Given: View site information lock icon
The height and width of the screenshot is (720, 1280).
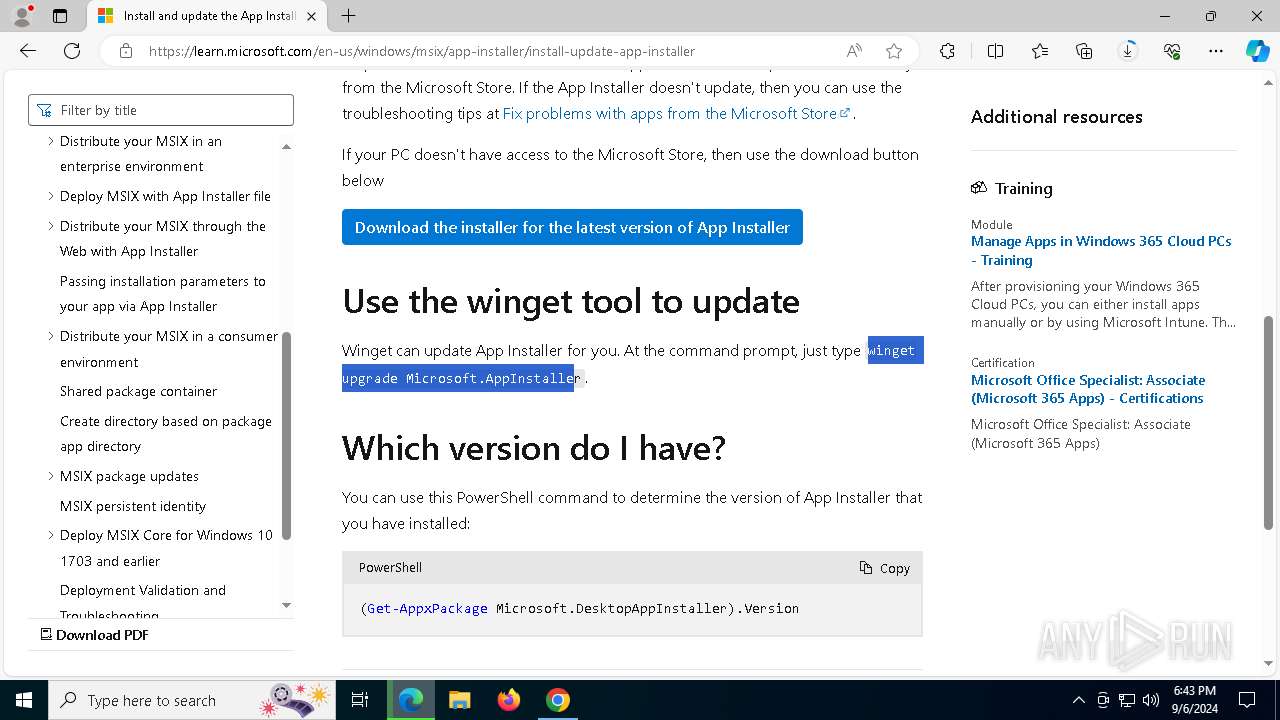Looking at the screenshot, I should point(126,51).
